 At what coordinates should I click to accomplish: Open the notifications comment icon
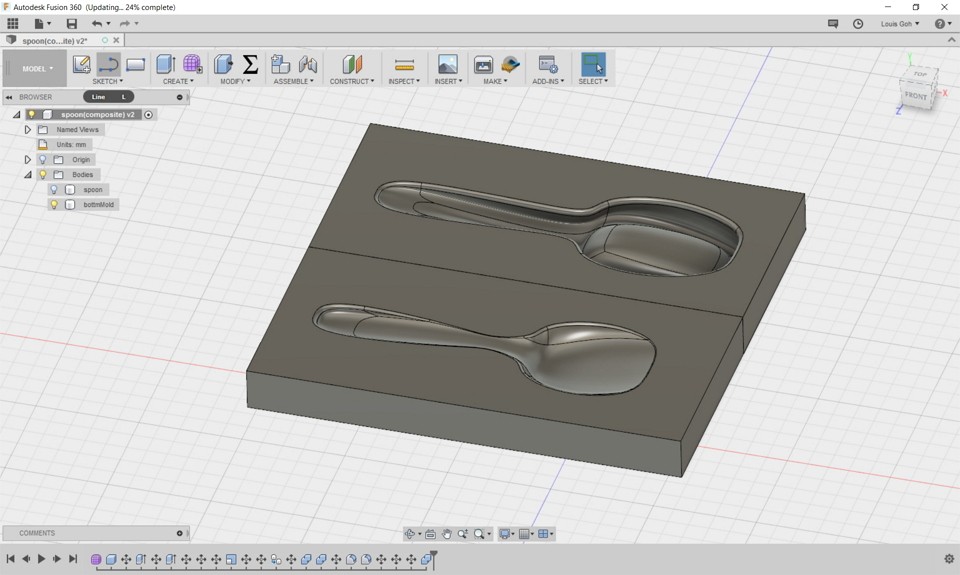[x=833, y=24]
